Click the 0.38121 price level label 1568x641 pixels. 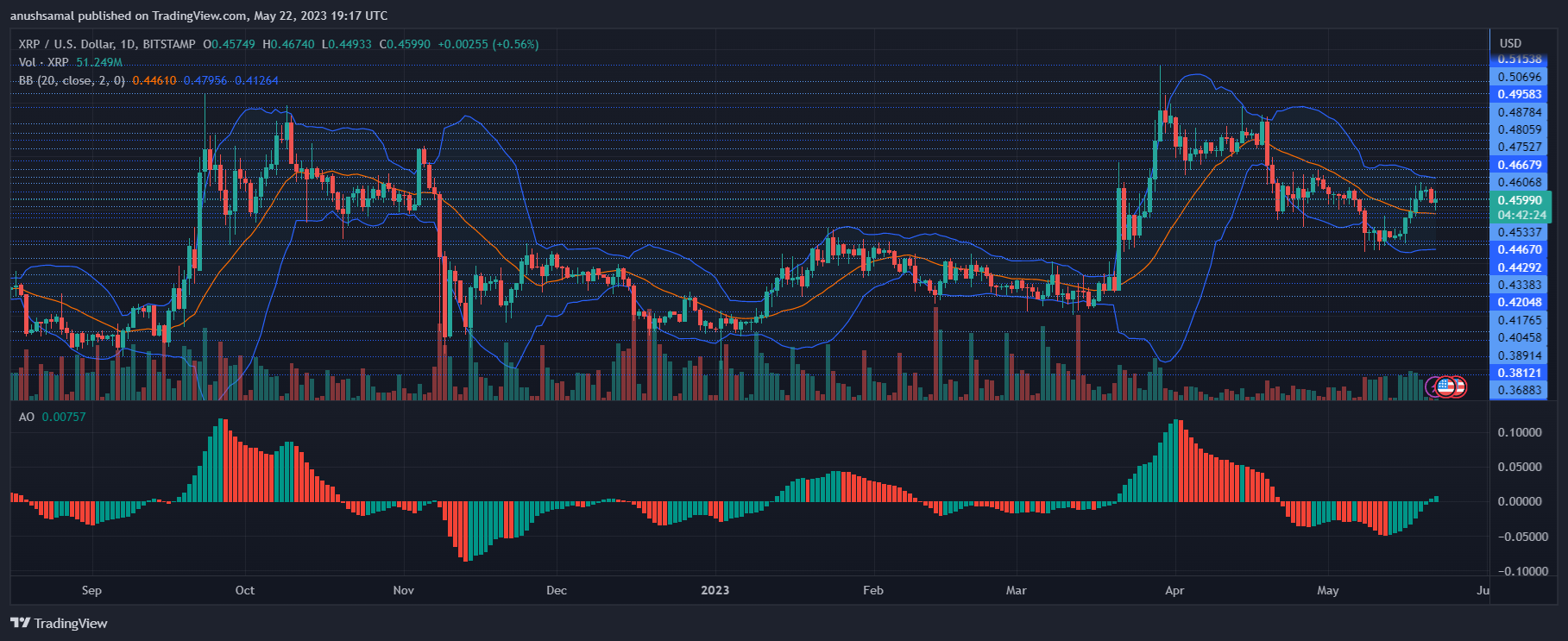[x=1519, y=373]
